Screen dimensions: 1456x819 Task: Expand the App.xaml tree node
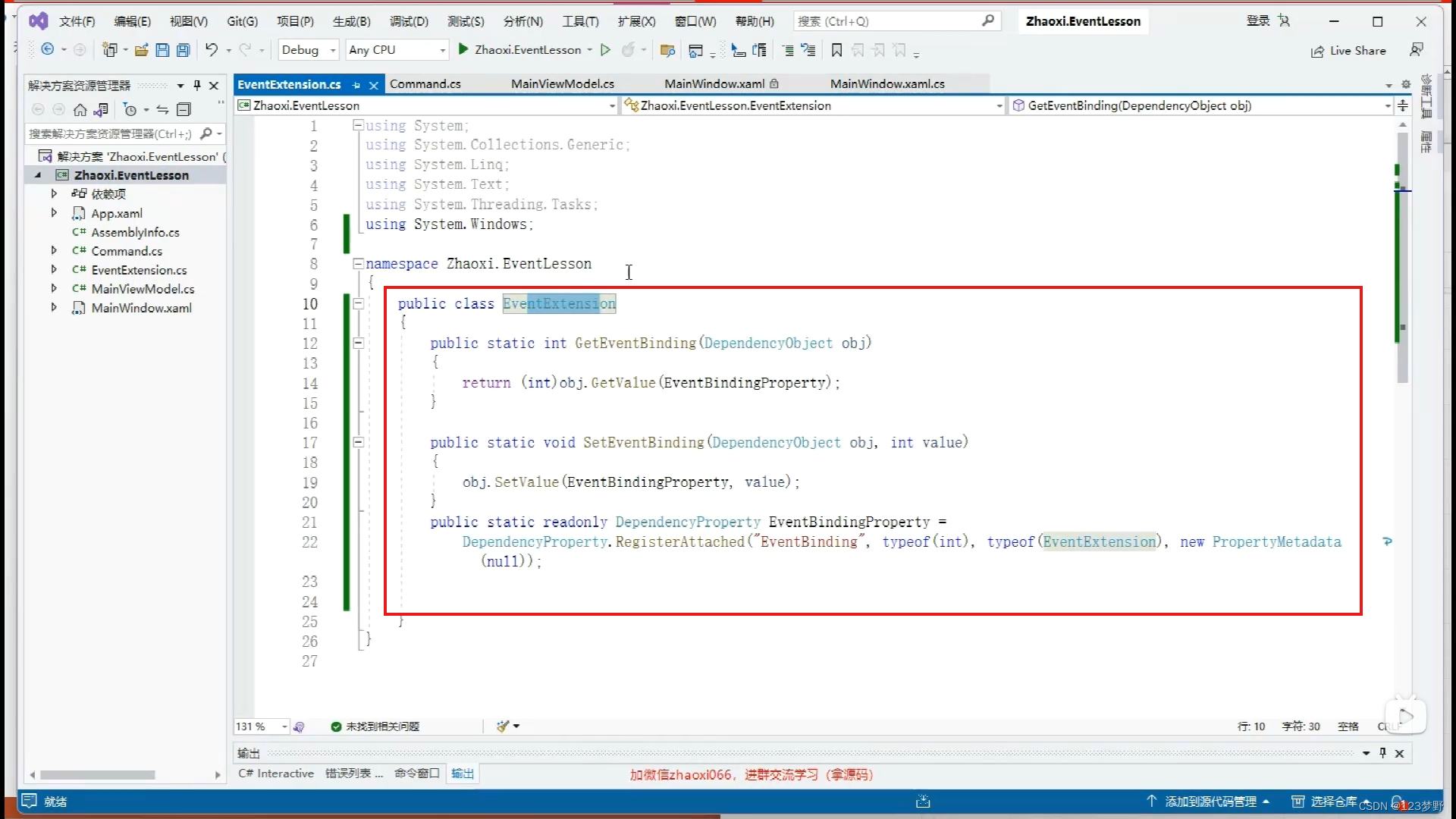[x=54, y=212]
